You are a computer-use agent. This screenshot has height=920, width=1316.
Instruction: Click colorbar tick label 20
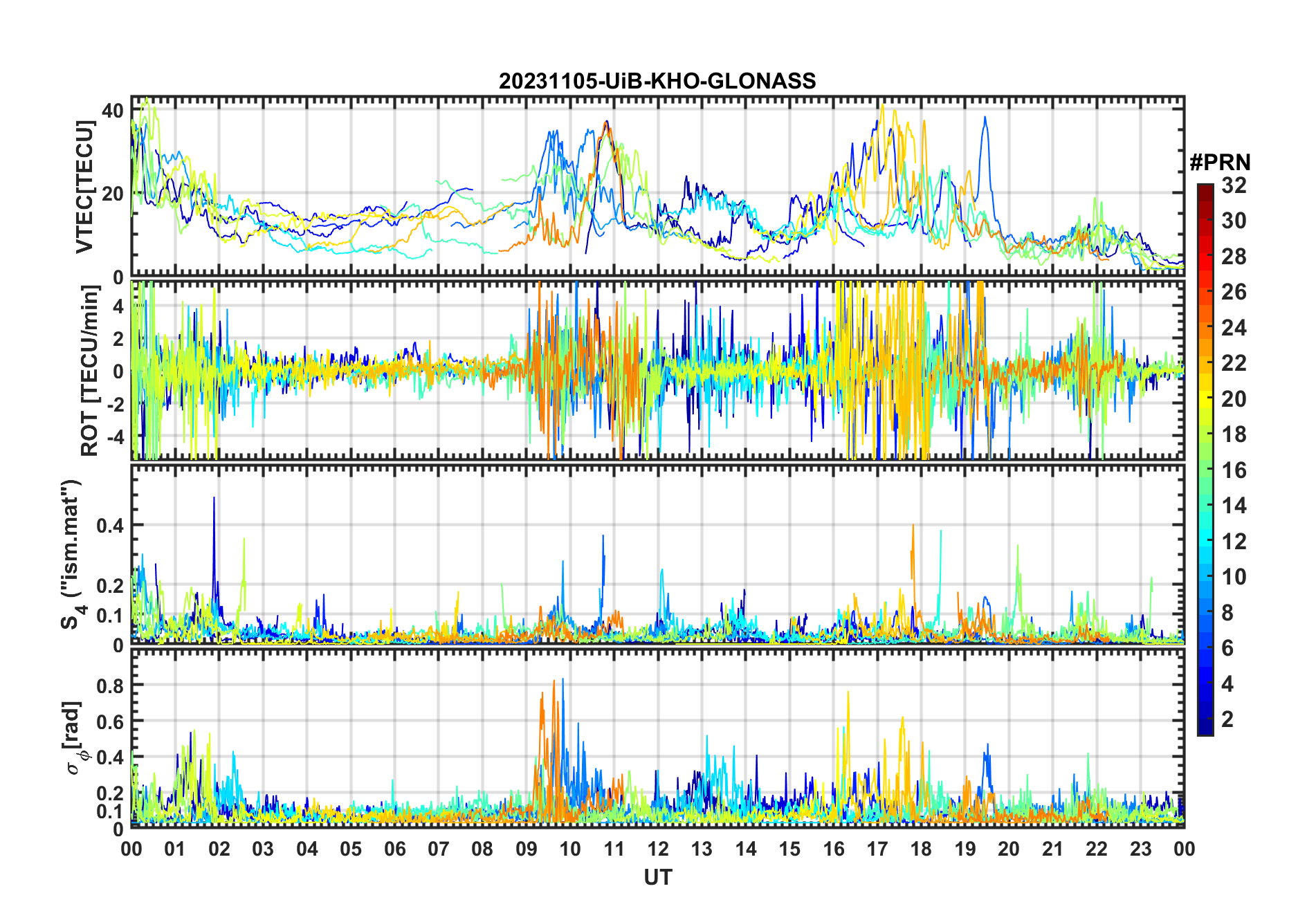tap(1234, 399)
